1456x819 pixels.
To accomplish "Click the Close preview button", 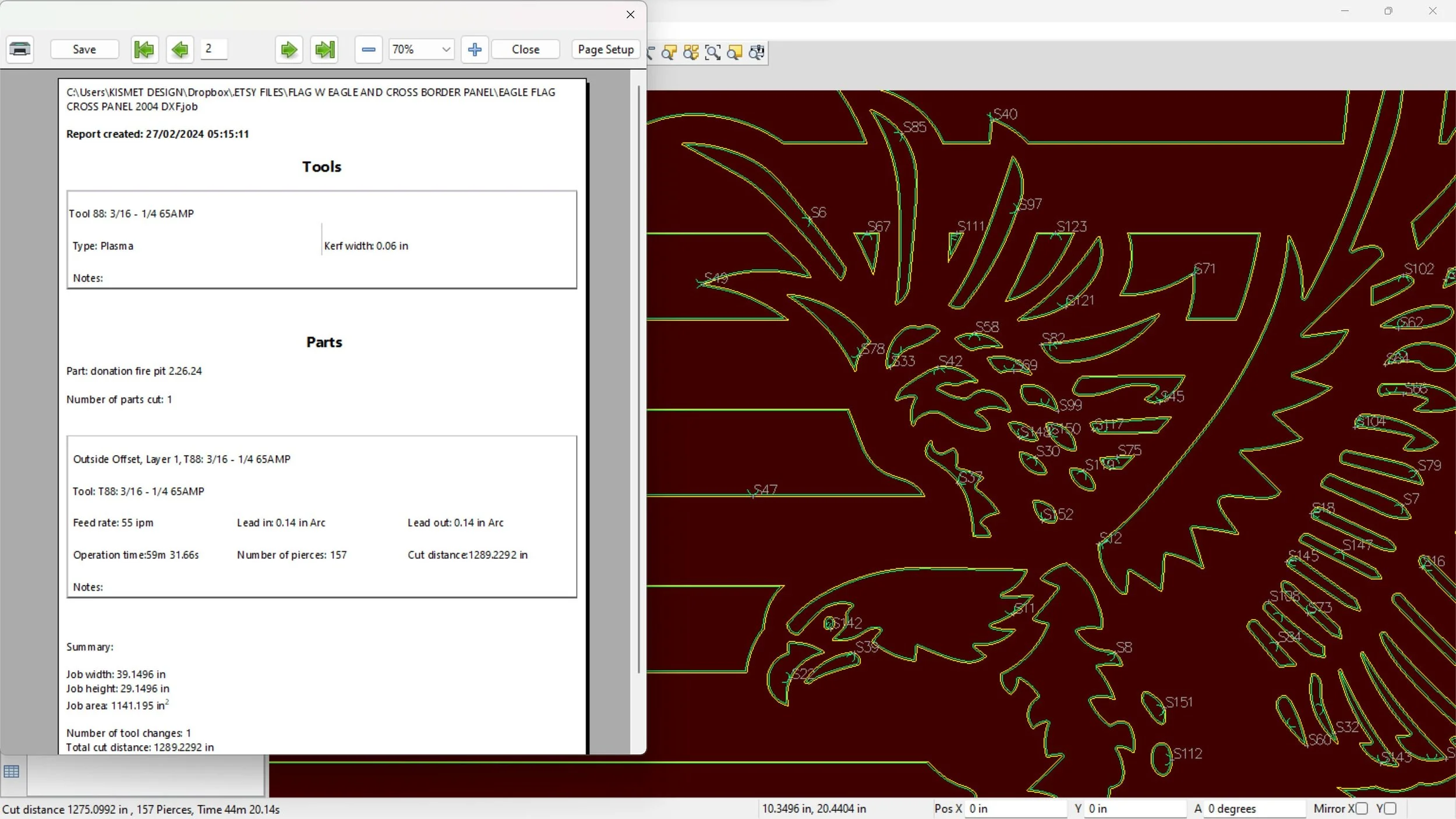I will [x=525, y=49].
